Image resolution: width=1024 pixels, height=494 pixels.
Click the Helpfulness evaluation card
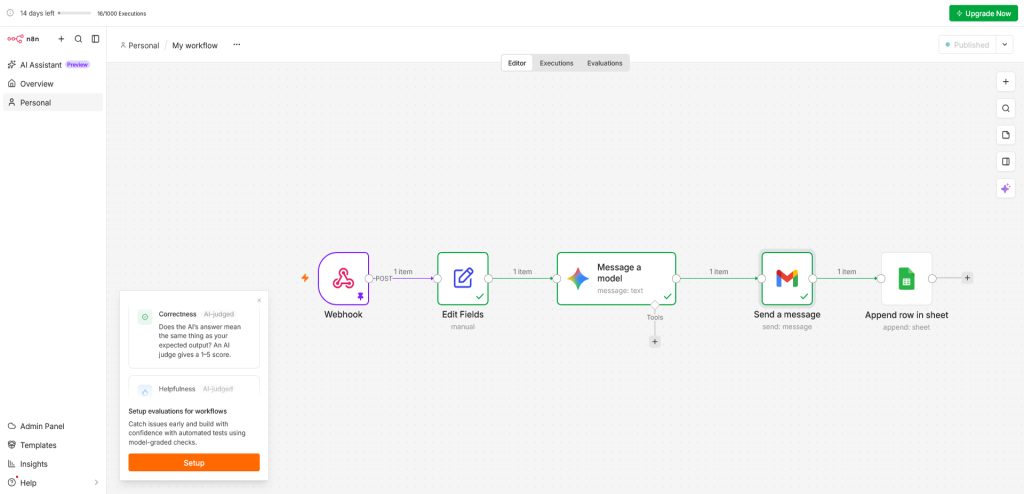pos(194,386)
